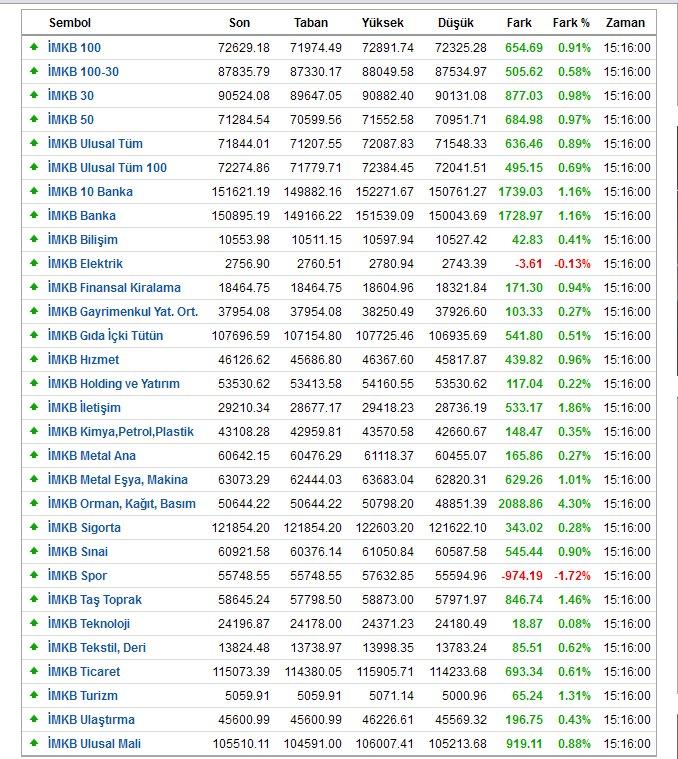Image resolution: width=678 pixels, height=759 pixels.
Task: Click the Sembol column header
Action: (x=70, y=23)
